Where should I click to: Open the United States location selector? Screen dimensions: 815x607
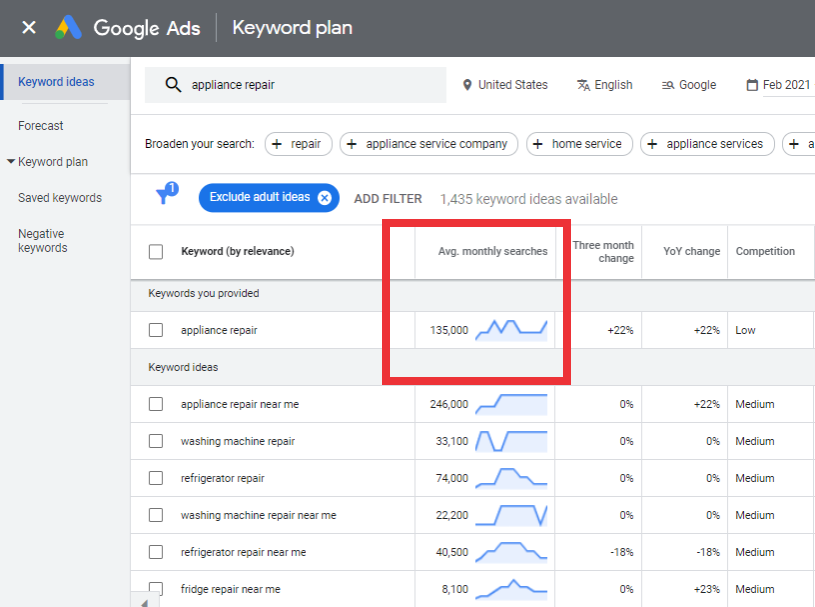(x=505, y=85)
